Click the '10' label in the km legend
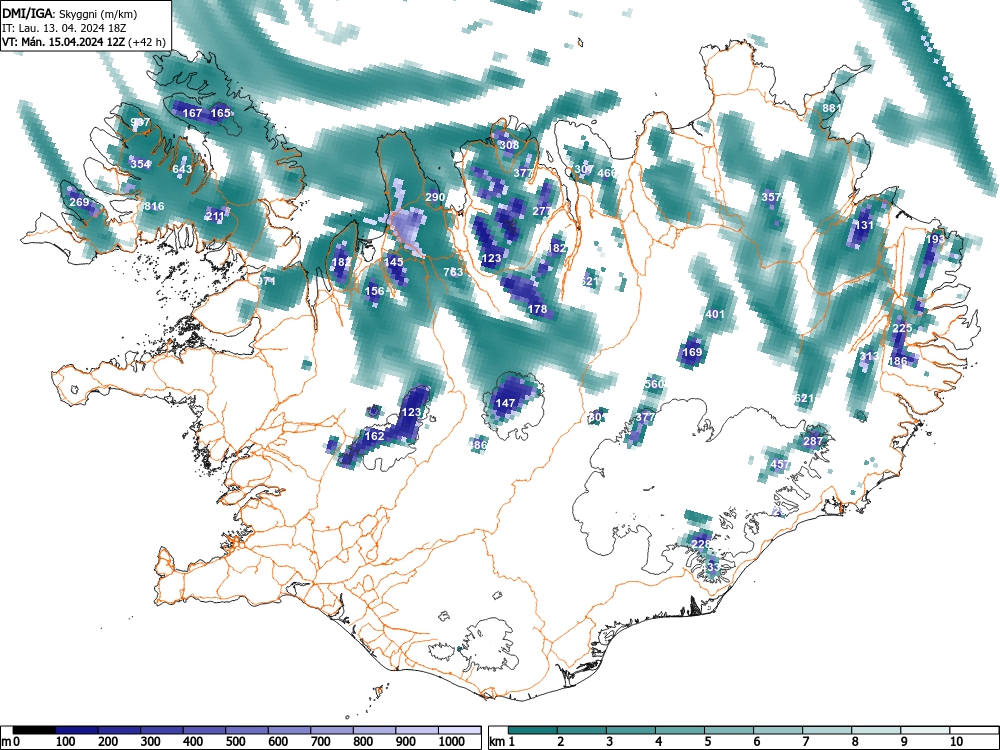 pyautogui.click(x=955, y=741)
